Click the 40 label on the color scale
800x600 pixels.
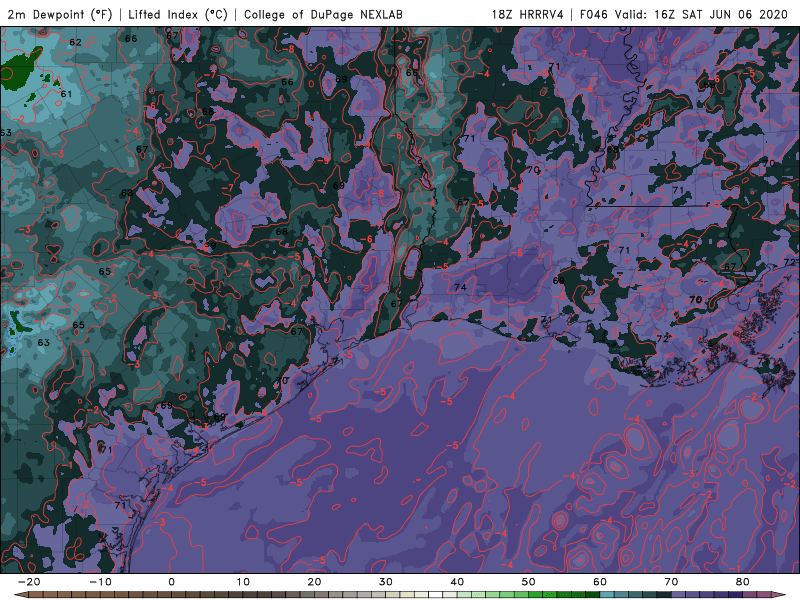point(457,582)
